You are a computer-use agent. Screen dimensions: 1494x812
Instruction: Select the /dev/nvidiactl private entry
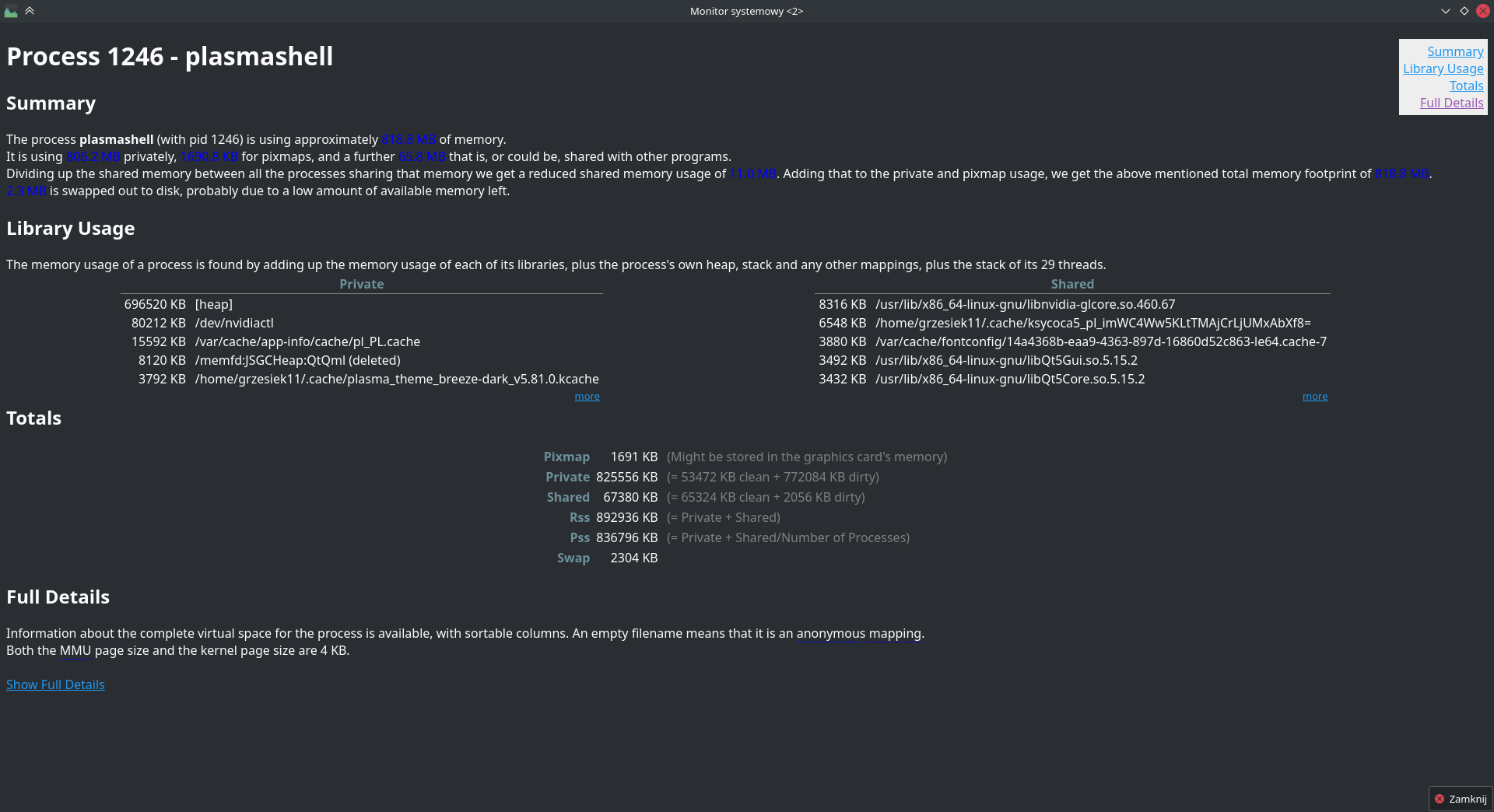[x=234, y=324]
